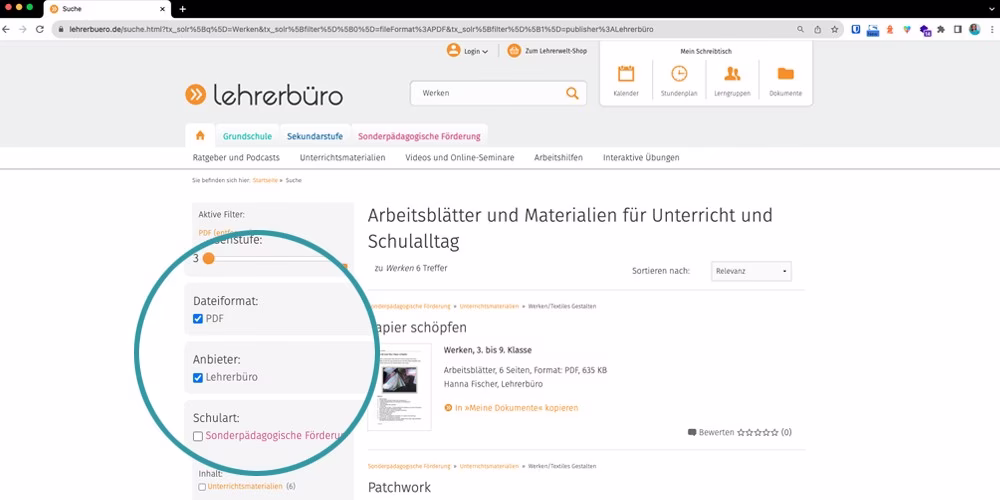
Task: Open the Stundenplan clock icon
Action: point(679,73)
